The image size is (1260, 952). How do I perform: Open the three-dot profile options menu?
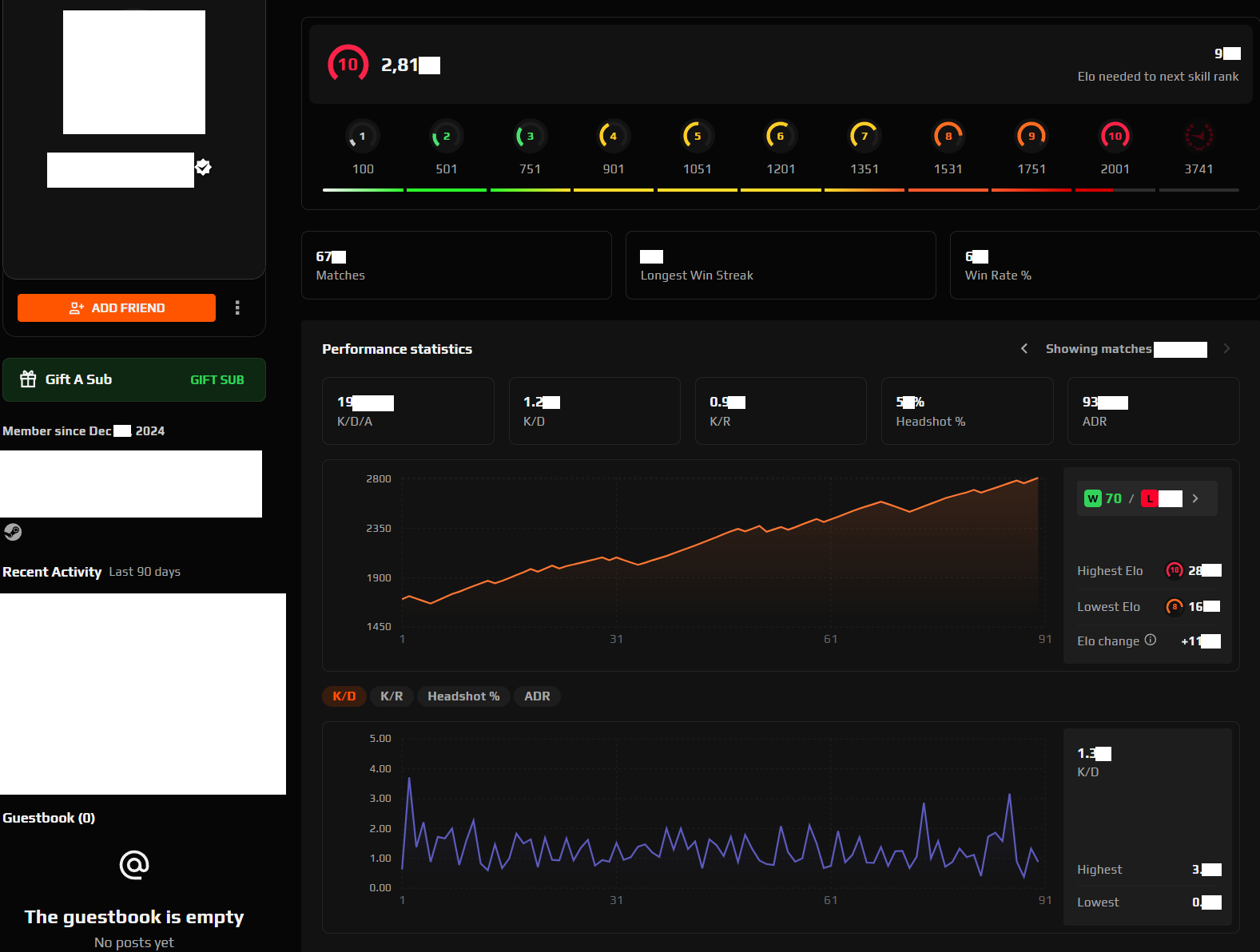point(237,307)
